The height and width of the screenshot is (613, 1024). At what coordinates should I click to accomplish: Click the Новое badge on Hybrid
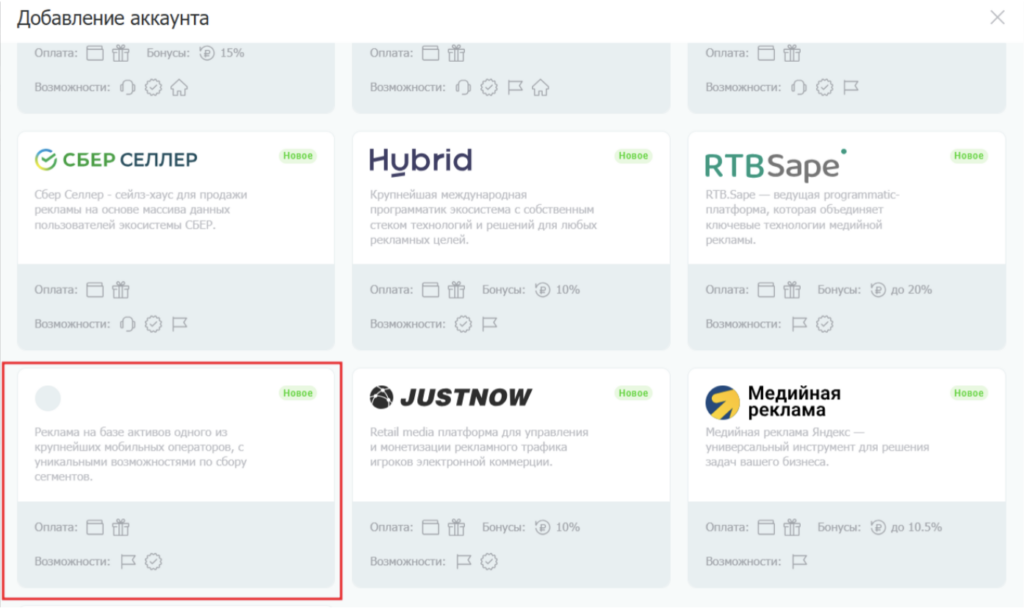[633, 155]
